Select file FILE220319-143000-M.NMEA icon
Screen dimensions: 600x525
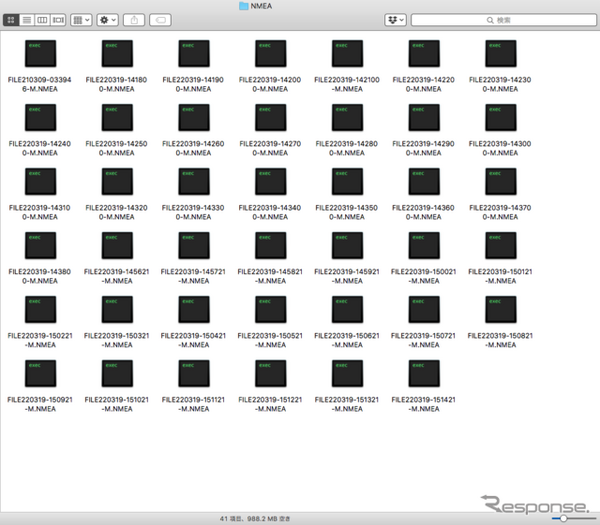pyautogui.click(x=501, y=117)
